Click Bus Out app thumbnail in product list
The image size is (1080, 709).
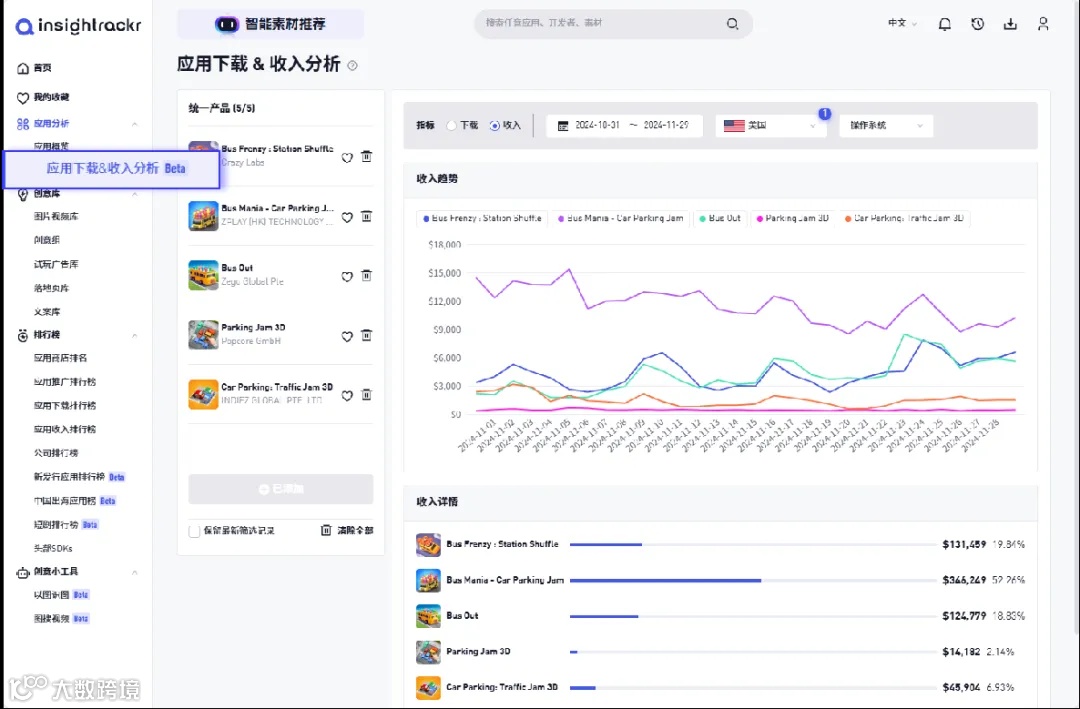pos(203,275)
